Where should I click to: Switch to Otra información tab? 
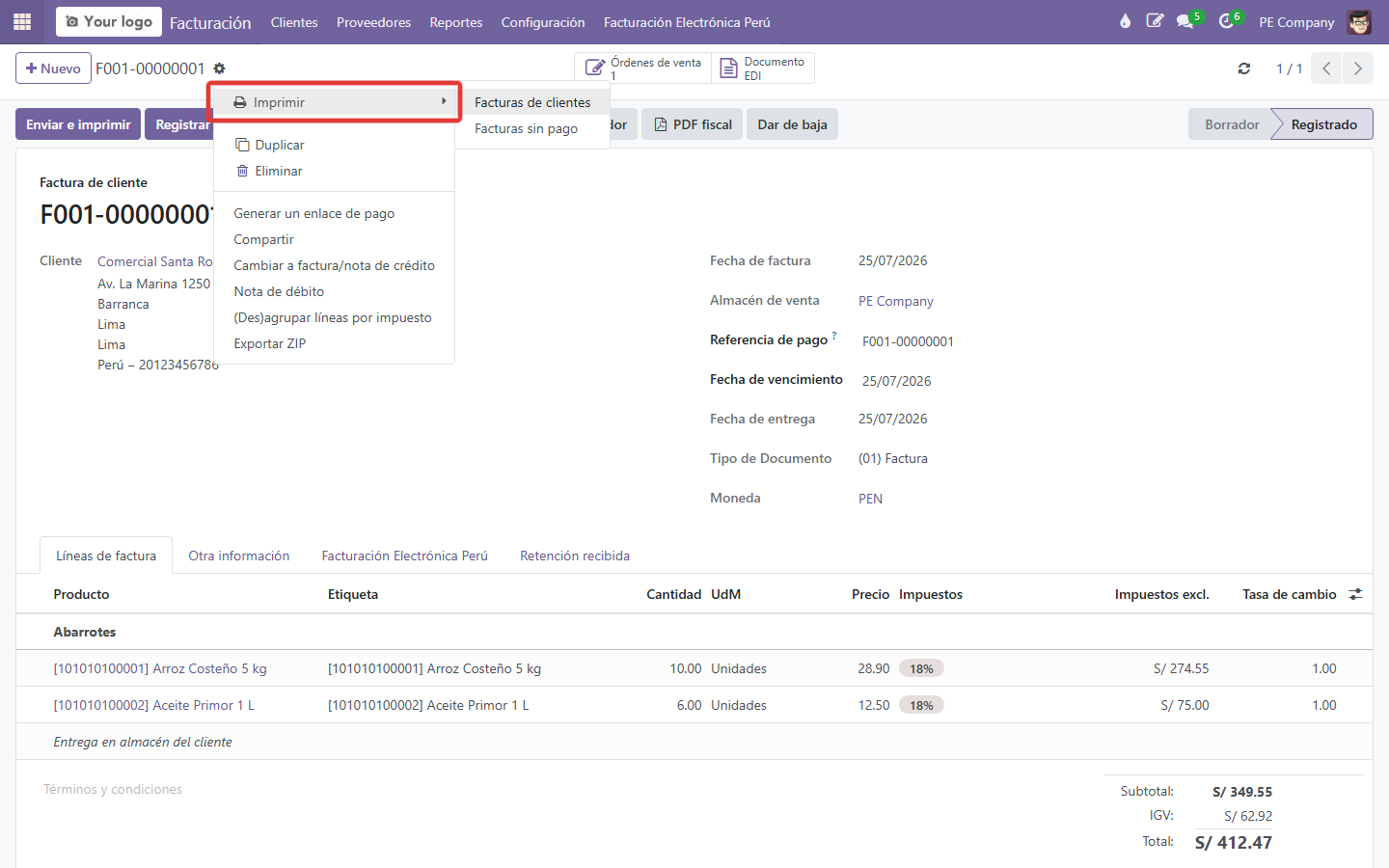pos(239,556)
